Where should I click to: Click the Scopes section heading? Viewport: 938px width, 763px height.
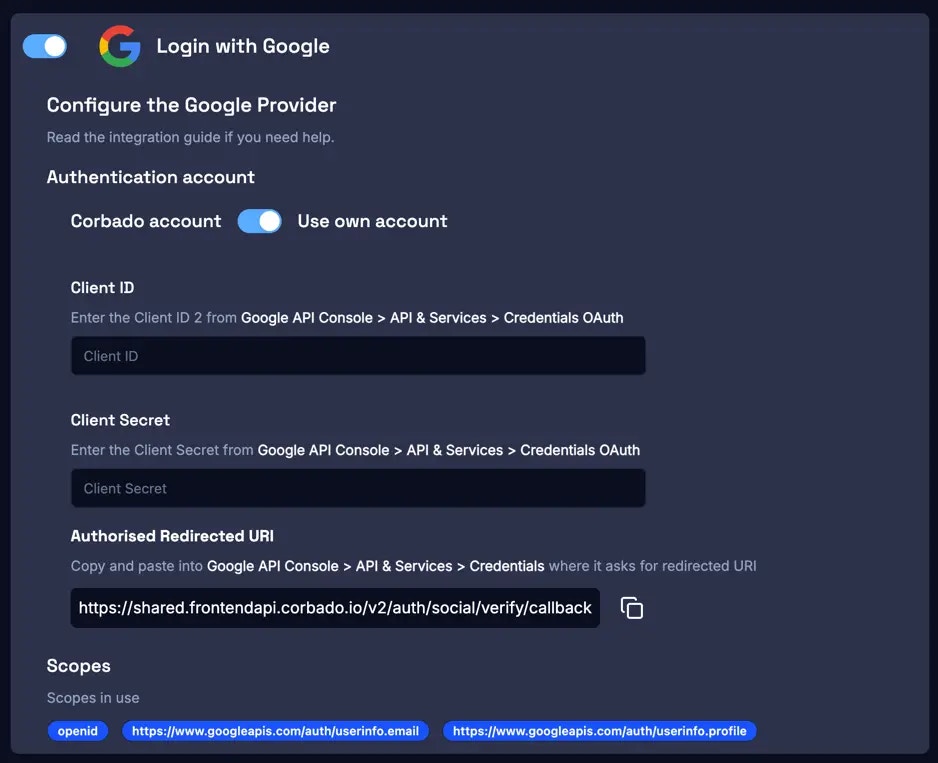pos(78,665)
